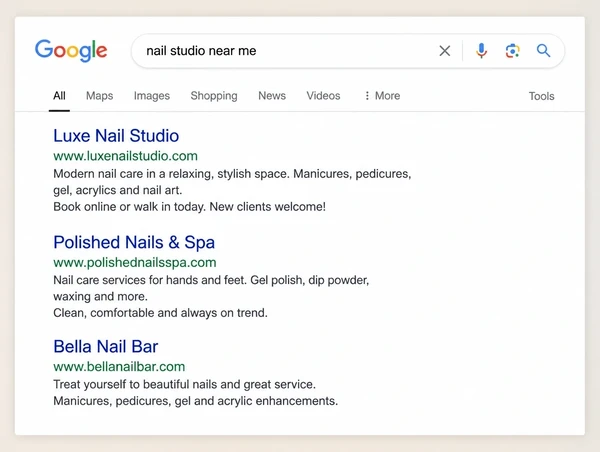Go to the Videos tab
The height and width of the screenshot is (452, 600).
(x=323, y=96)
